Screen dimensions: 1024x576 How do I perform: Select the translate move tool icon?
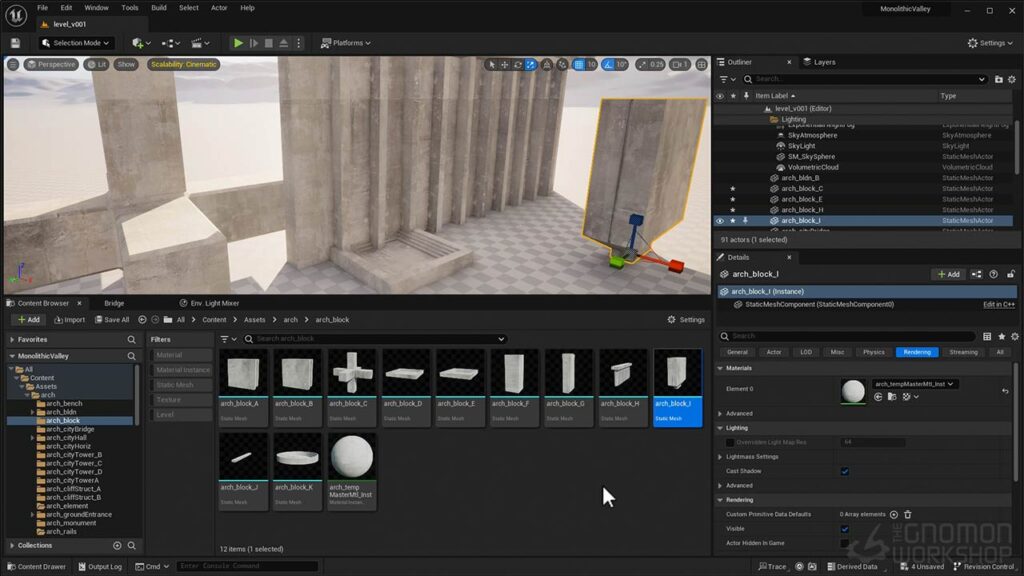(x=505, y=65)
